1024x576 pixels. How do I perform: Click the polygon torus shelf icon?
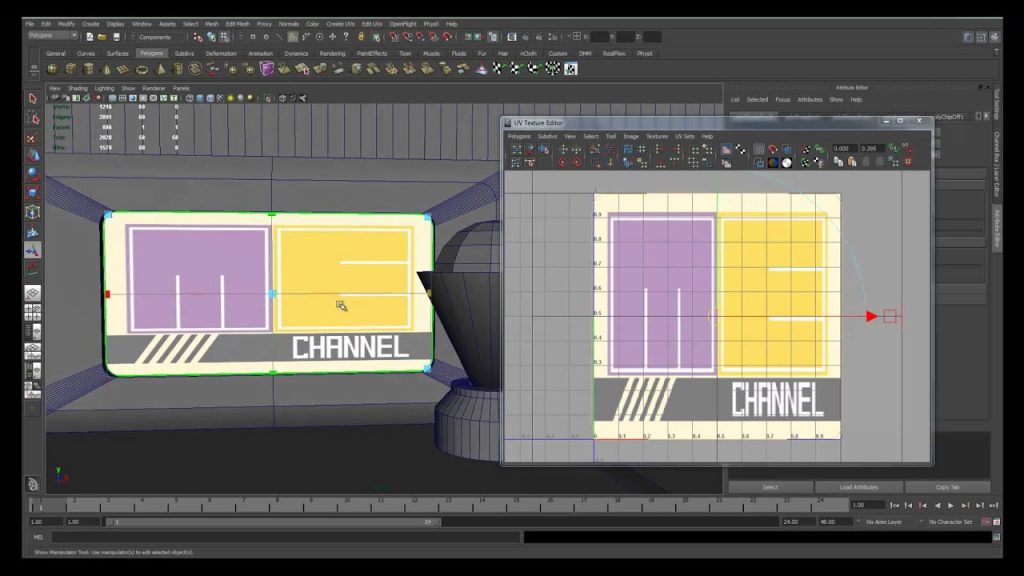[x=142, y=69]
